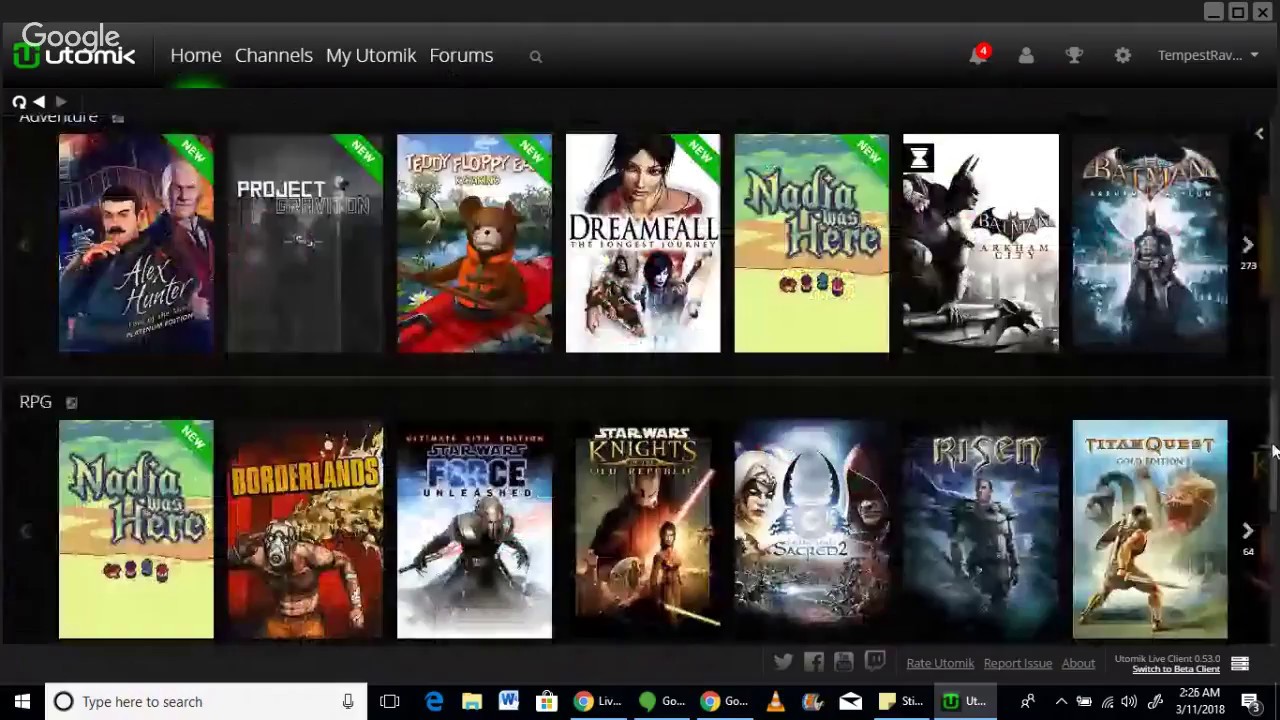The width and height of the screenshot is (1280, 720).
Task: Open the Mail app from taskbar
Action: point(850,701)
